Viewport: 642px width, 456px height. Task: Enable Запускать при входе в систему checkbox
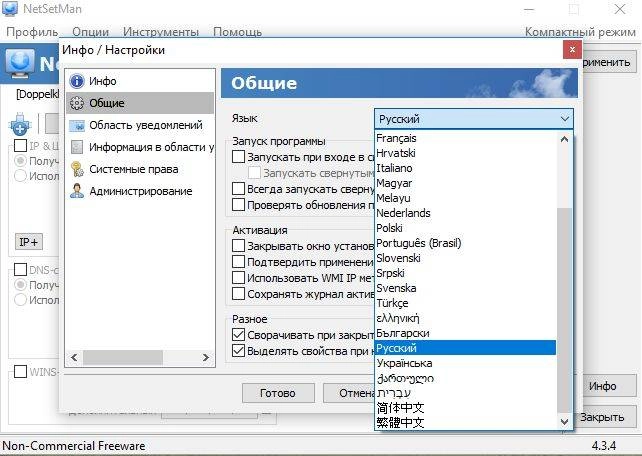coord(238,157)
